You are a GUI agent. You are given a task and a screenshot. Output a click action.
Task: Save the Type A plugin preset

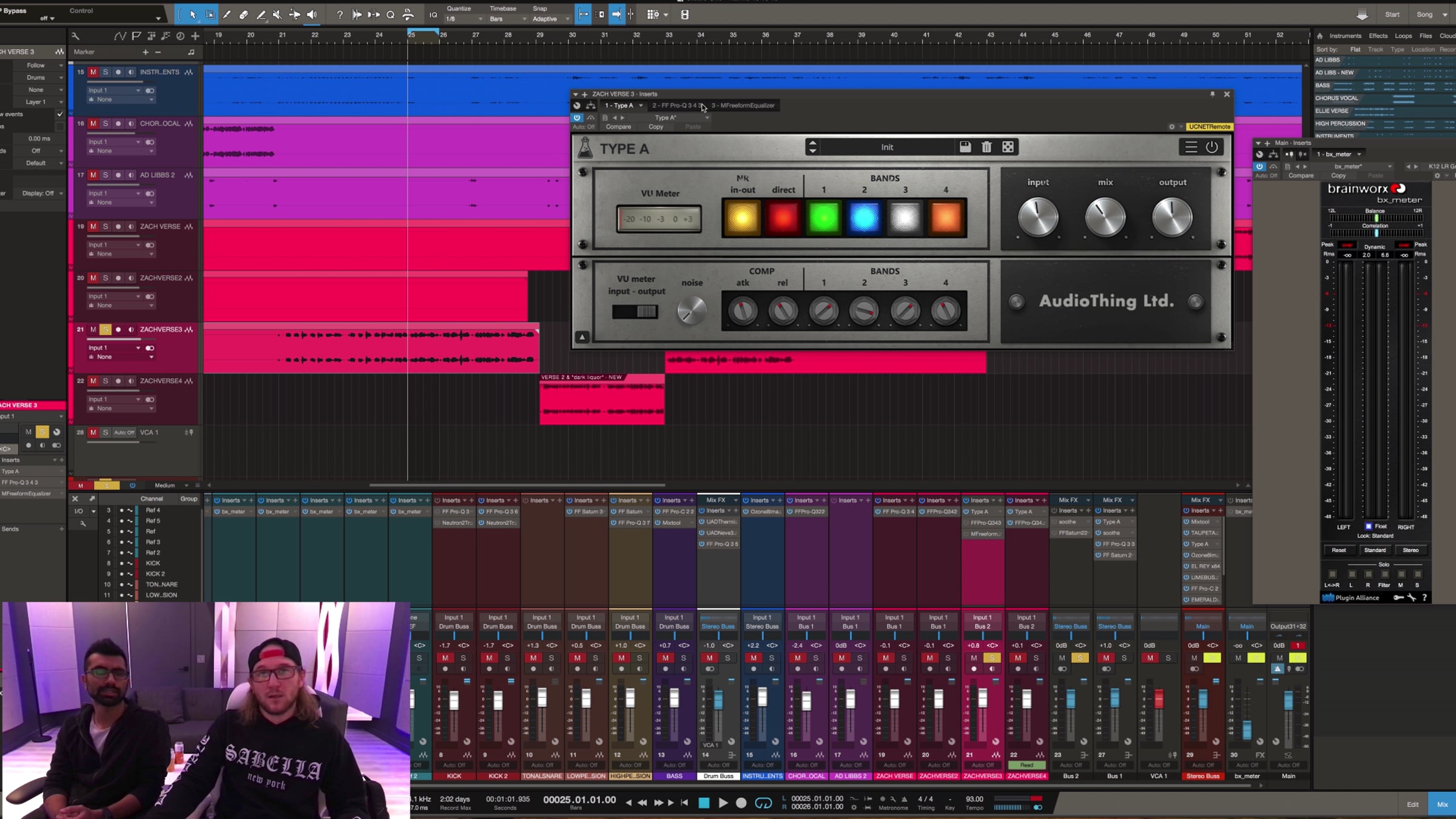[965, 147]
